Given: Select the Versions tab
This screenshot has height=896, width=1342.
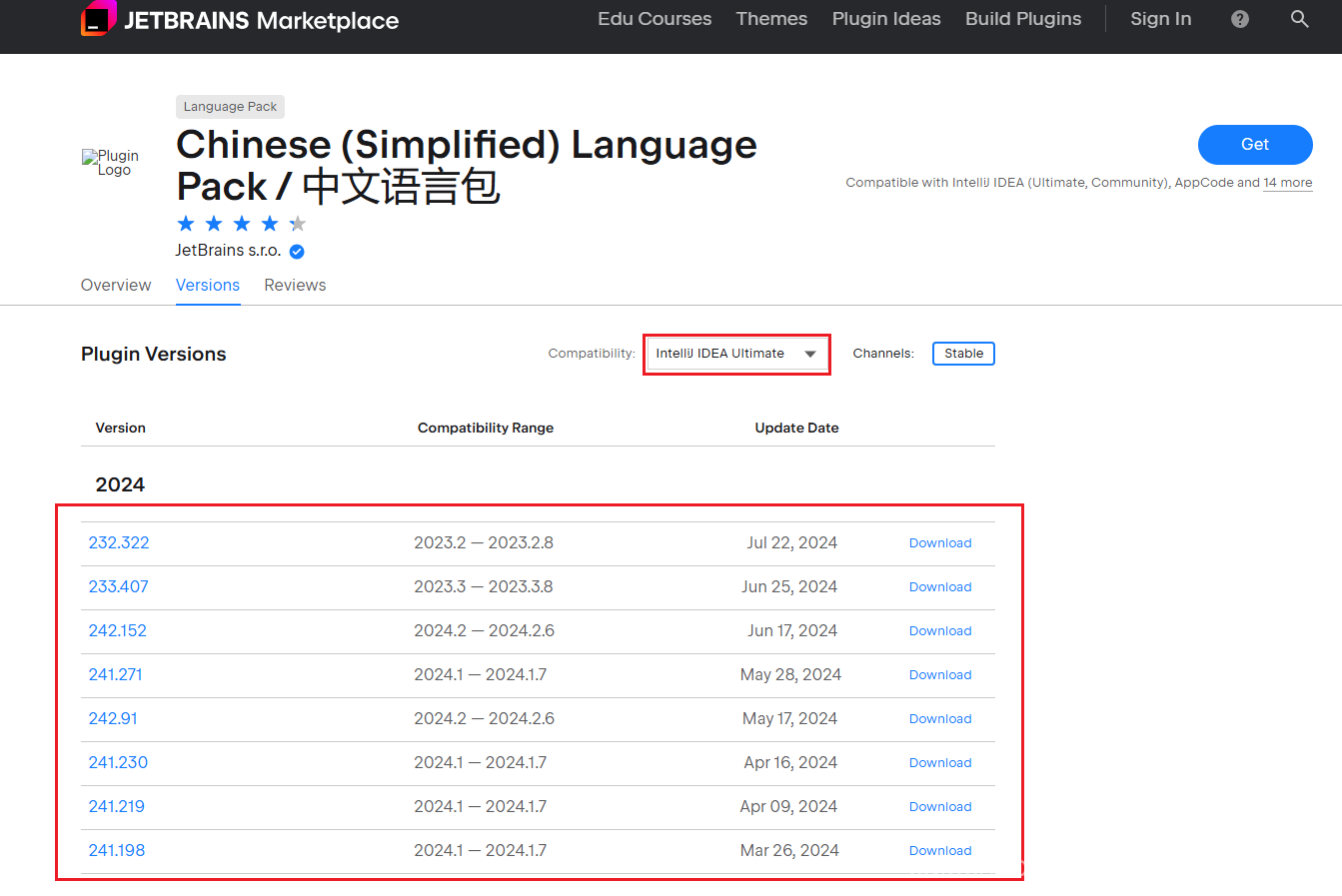Looking at the screenshot, I should [x=208, y=286].
